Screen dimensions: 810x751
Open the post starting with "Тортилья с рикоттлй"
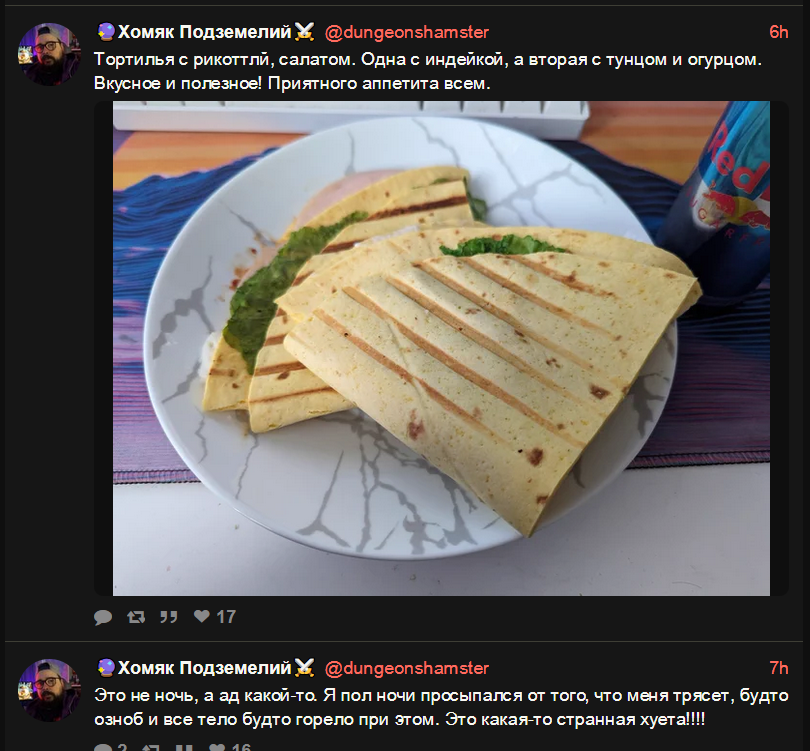tap(428, 71)
